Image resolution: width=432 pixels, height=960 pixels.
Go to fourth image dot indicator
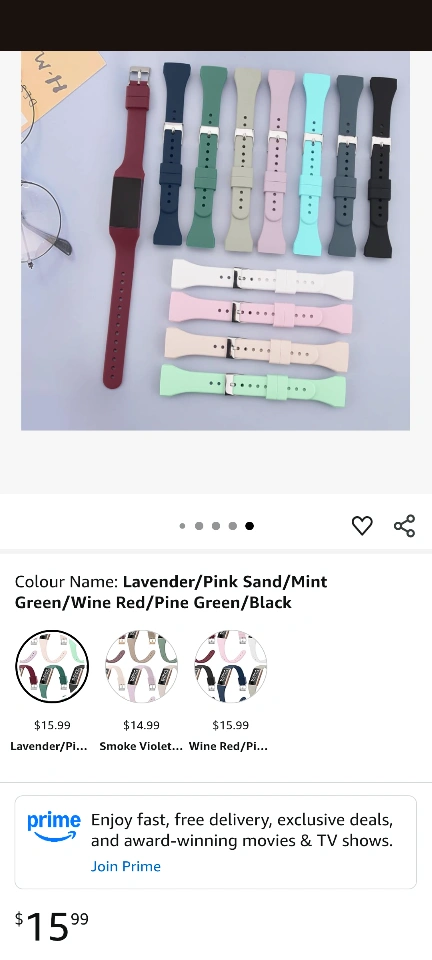pos(233,526)
